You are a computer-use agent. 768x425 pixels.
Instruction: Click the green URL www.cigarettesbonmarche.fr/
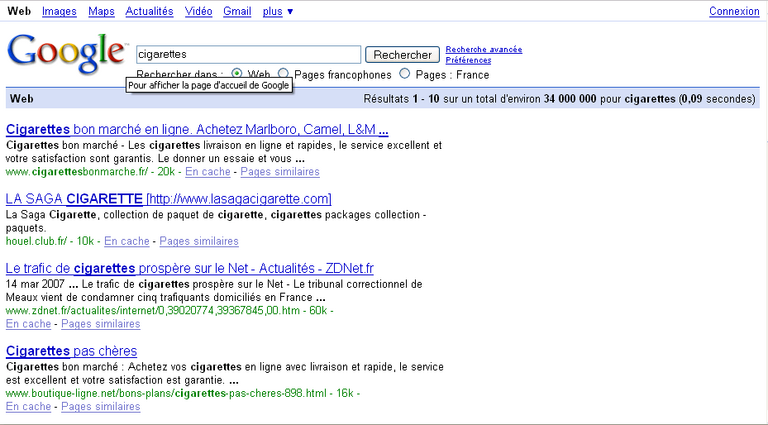[77, 172]
